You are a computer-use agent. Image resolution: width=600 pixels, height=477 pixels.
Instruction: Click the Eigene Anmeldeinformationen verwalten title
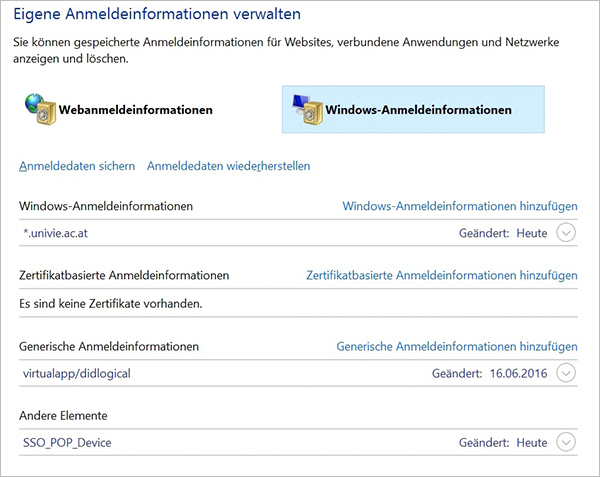pos(157,14)
